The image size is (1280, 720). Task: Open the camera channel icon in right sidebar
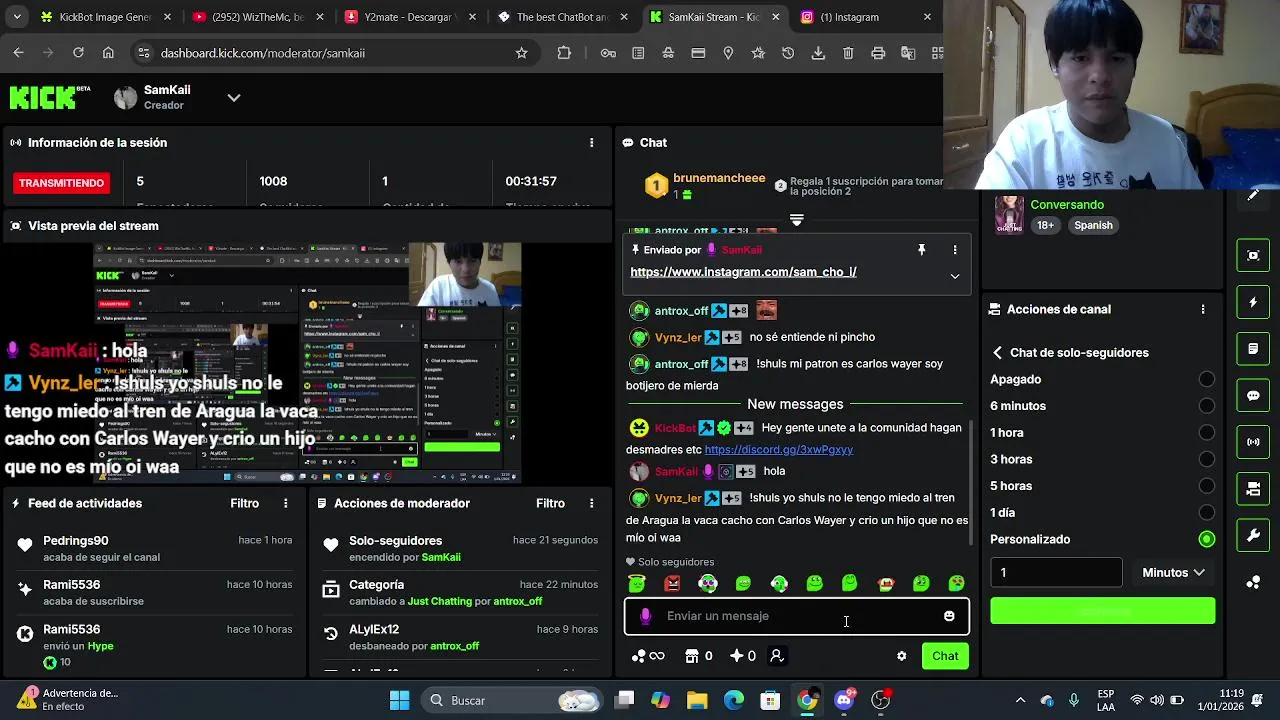point(1253,489)
